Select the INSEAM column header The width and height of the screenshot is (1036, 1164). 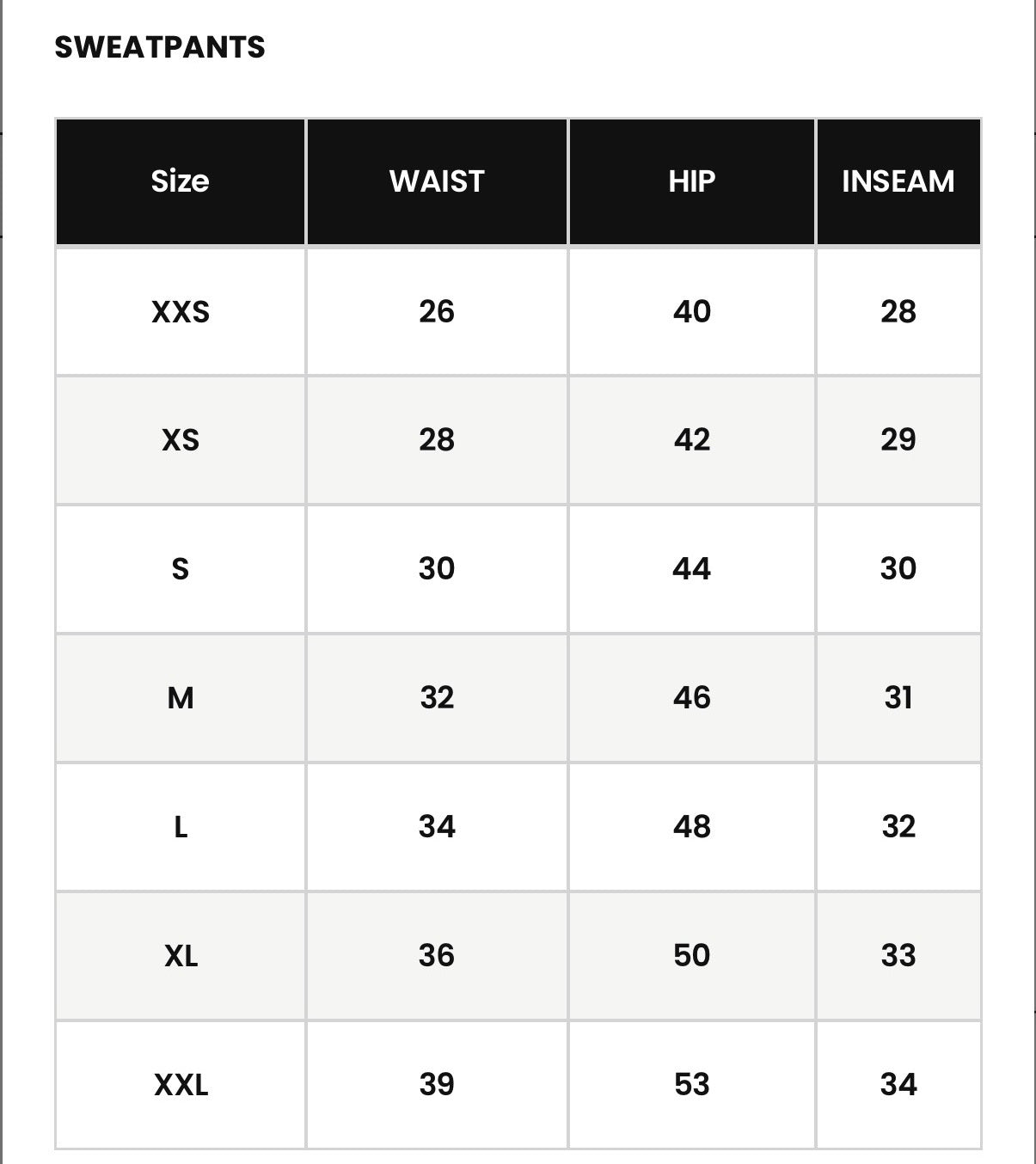tap(898, 181)
